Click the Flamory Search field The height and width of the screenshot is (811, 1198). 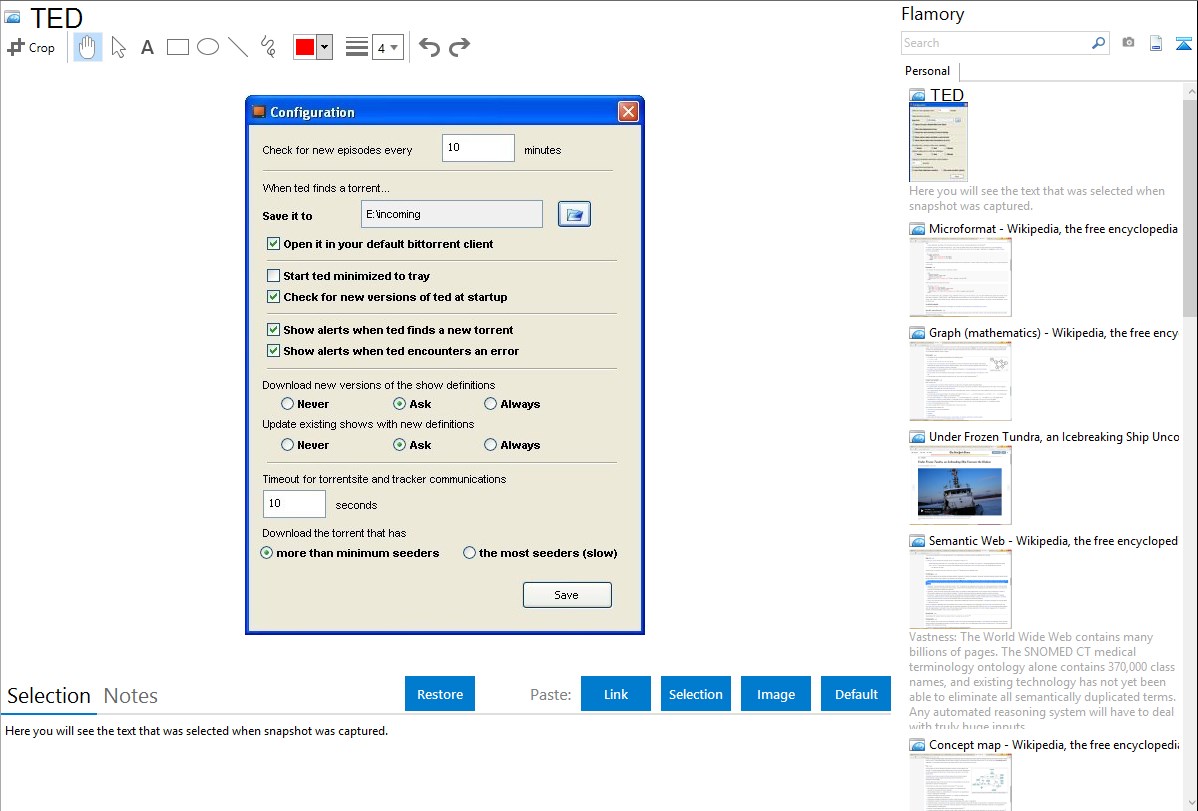pyautogui.click(x=995, y=43)
